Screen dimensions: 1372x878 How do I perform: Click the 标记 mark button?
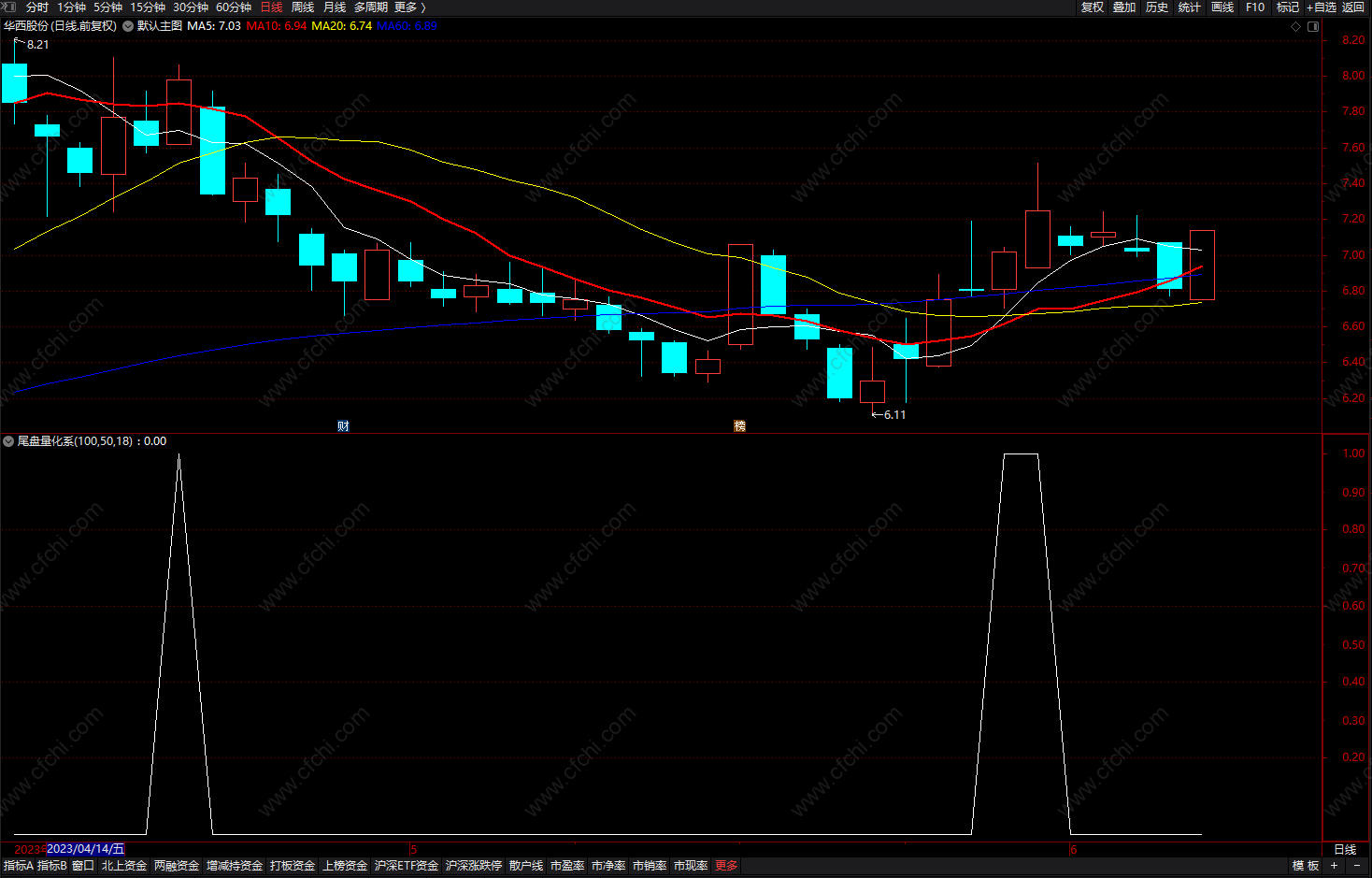pyautogui.click(x=1288, y=7)
